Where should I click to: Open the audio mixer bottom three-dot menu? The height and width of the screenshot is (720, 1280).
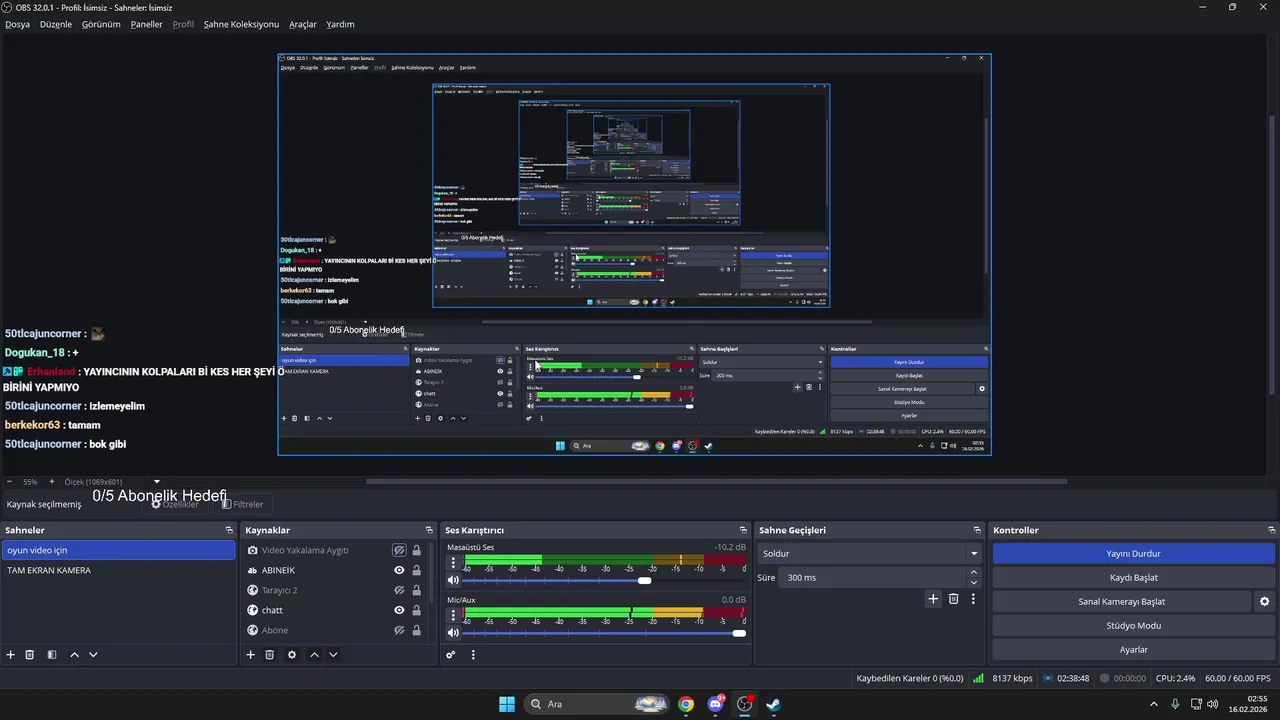(473, 655)
